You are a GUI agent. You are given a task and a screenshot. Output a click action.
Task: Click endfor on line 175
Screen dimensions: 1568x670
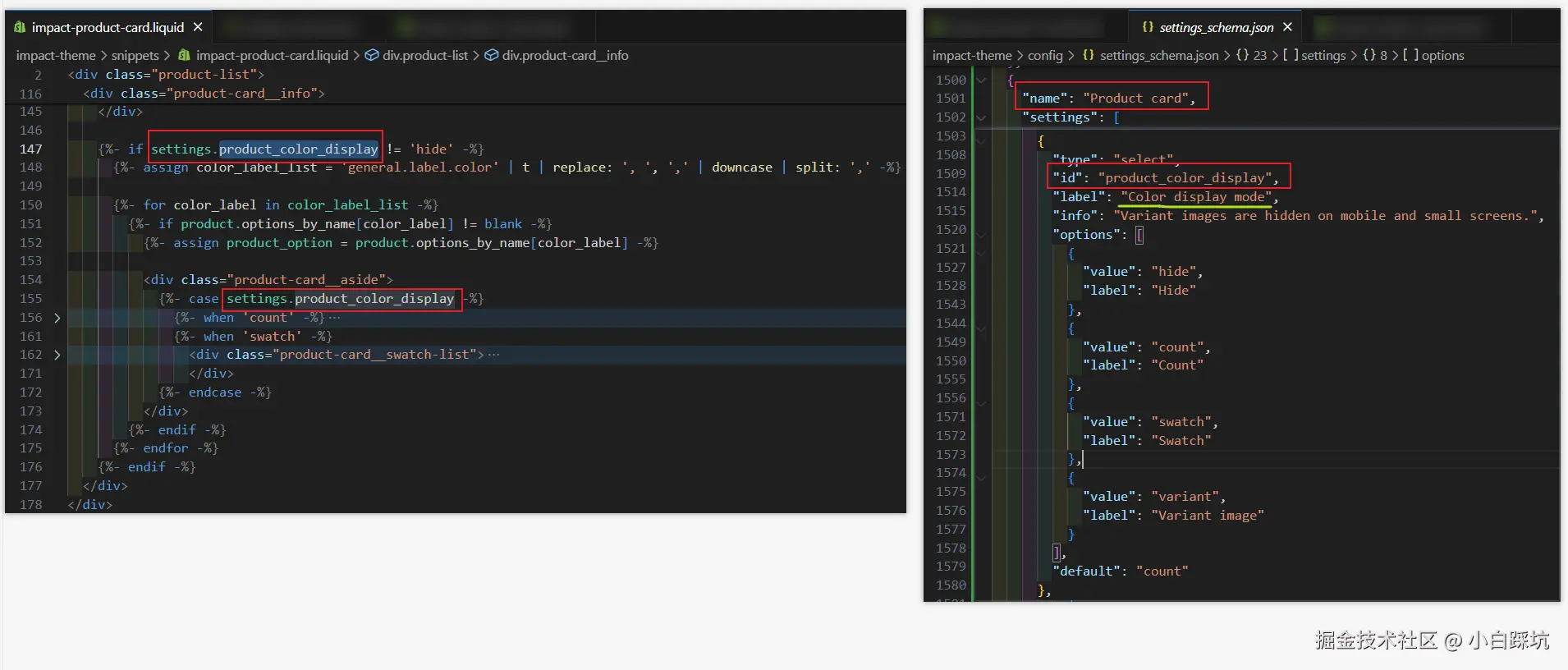point(166,448)
